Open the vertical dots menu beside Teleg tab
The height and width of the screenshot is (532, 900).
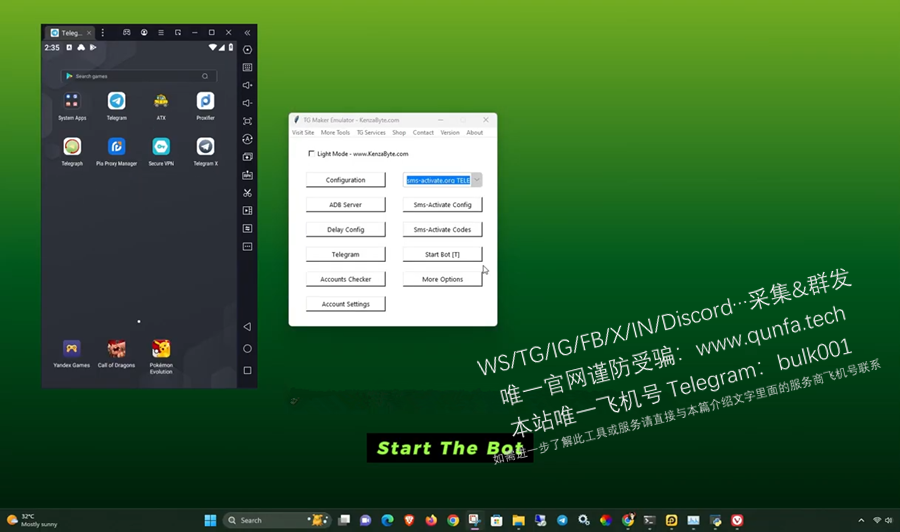pyautogui.click(x=103, y=33)
